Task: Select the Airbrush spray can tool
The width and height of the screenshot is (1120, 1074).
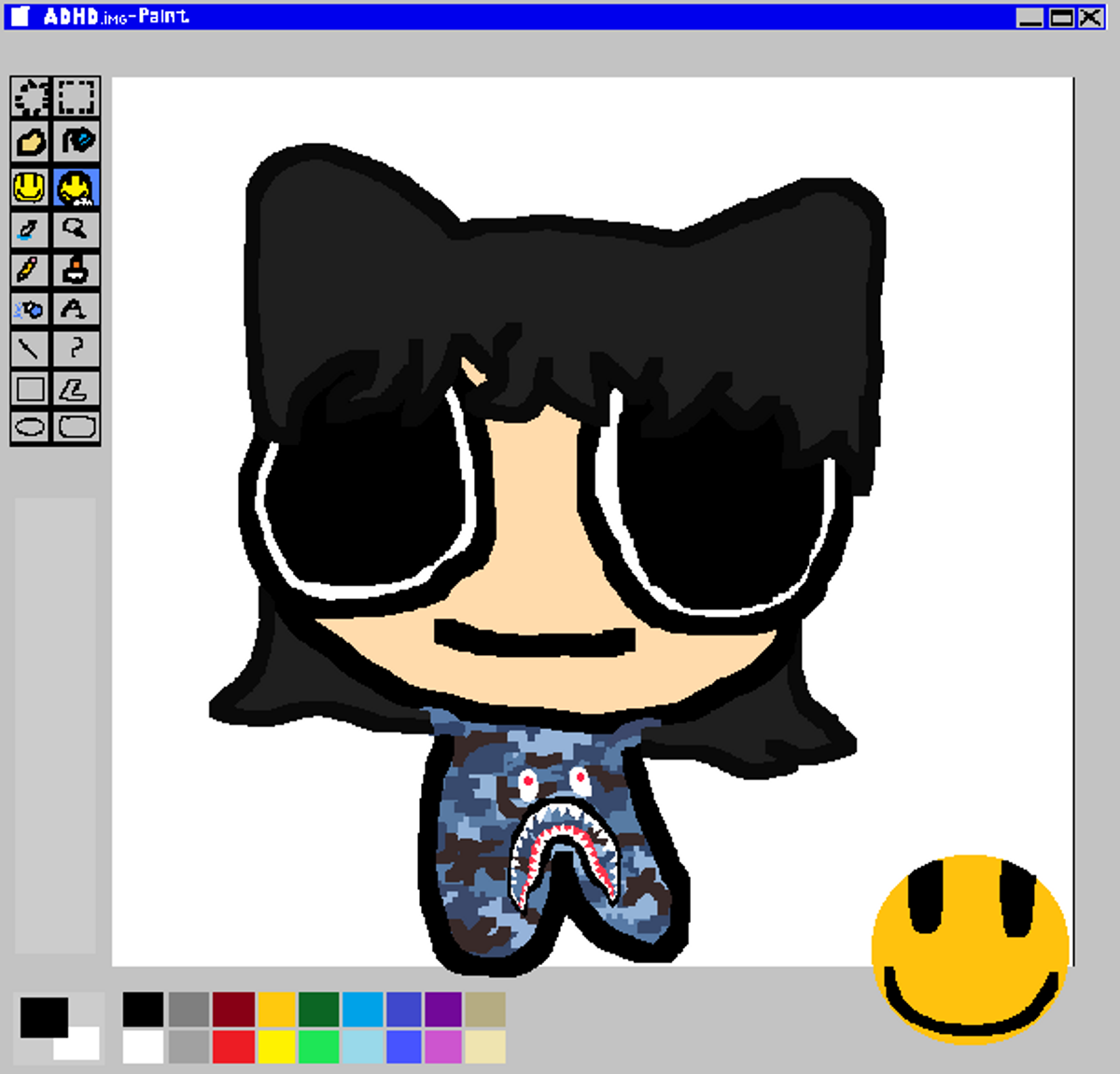Action: (31, 310)
